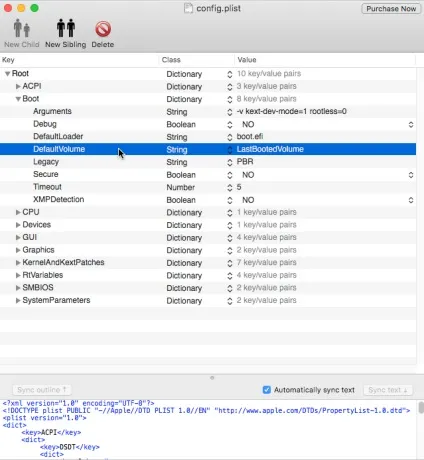Click the Sync outline button
Viewport: 424px width, 460px height.
42,390
